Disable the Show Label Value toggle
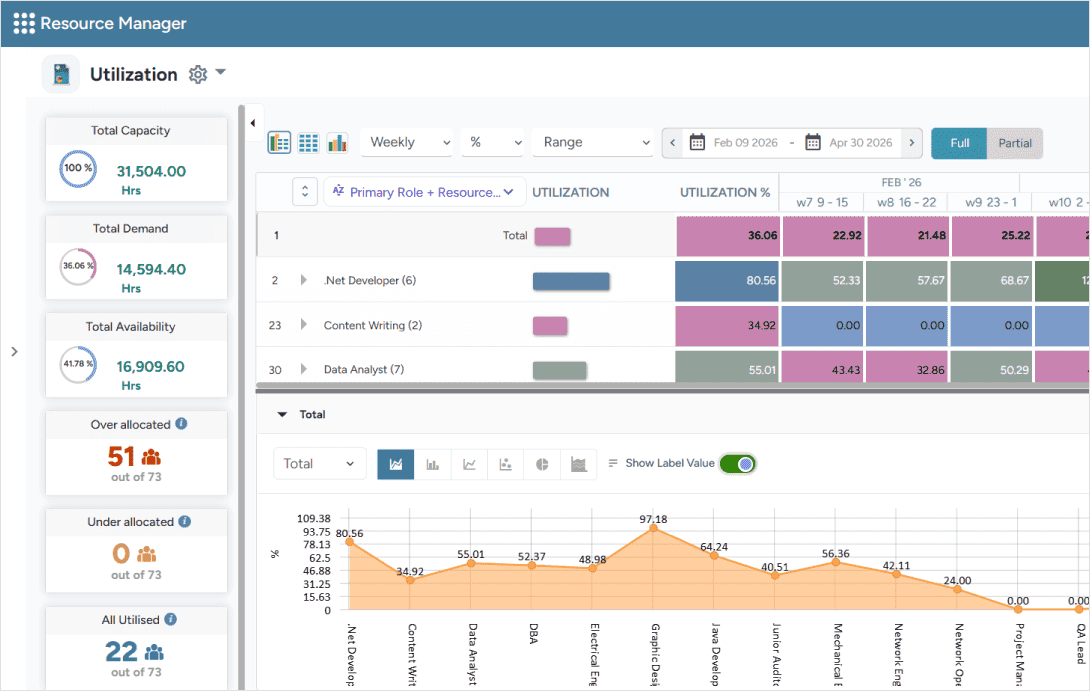The width and height of the screenshot is (1090, 691). (737, 464)
